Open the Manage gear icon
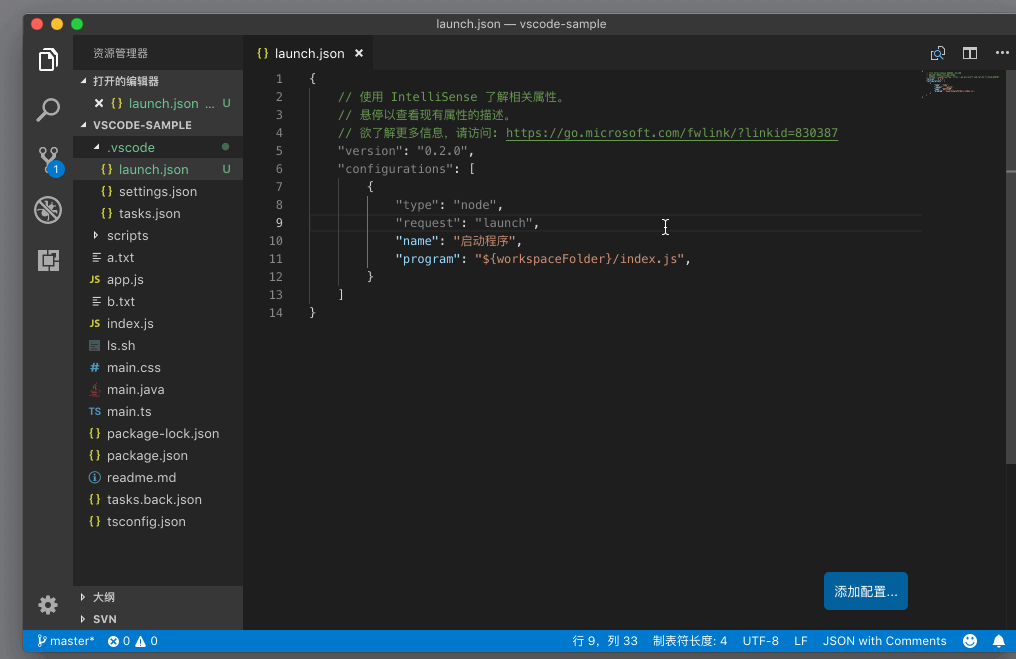This screenshot has height=659, width=1016. [x=48, y=604]
